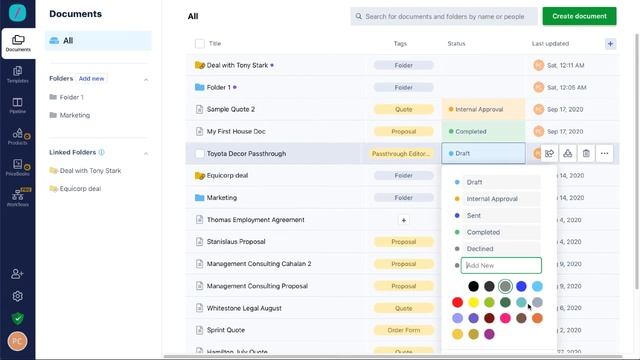Open the PC user avatar menu
Viewport: 640px width, 360px height.
tap(17, 341)
